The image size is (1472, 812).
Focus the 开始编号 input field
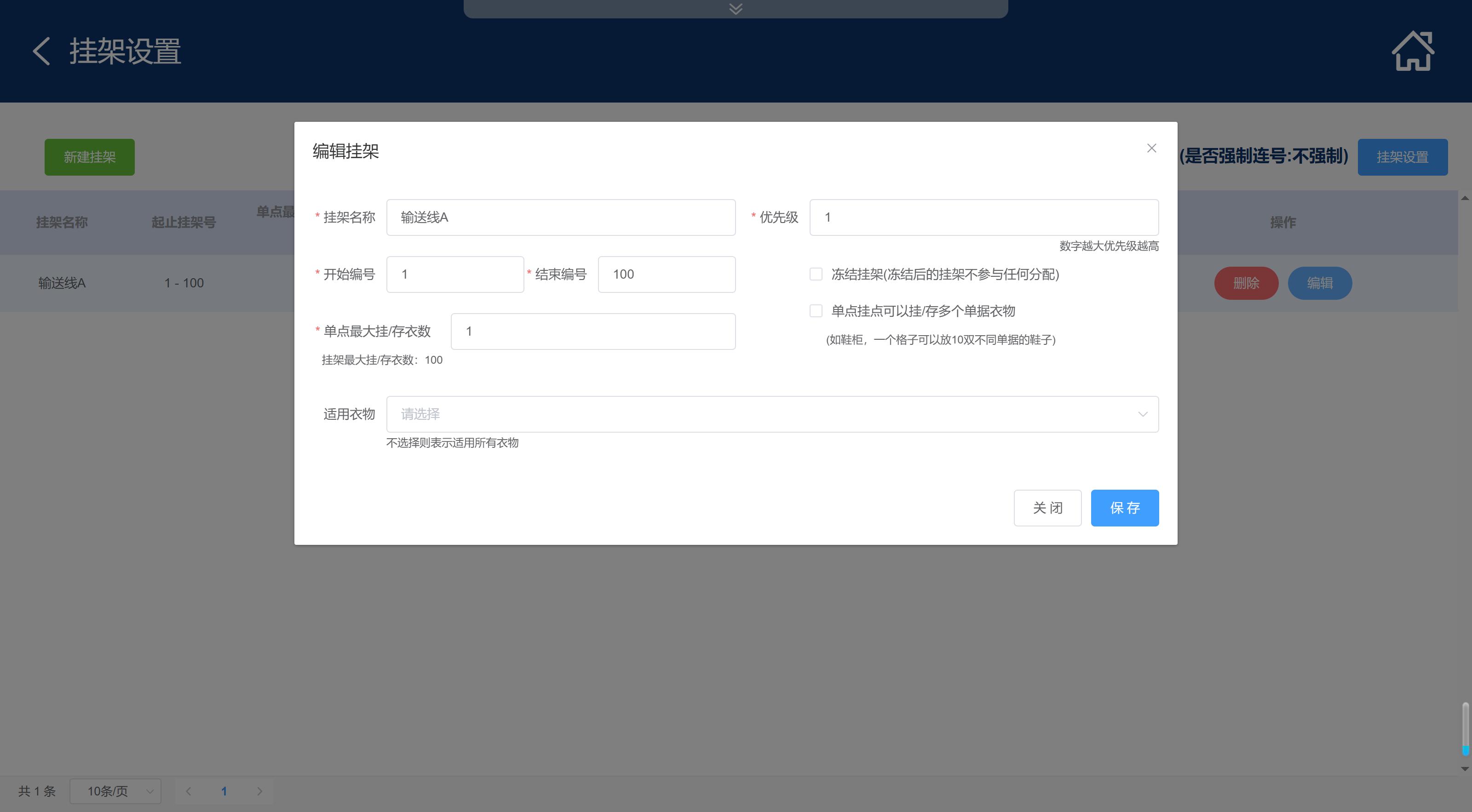point(455,274)
